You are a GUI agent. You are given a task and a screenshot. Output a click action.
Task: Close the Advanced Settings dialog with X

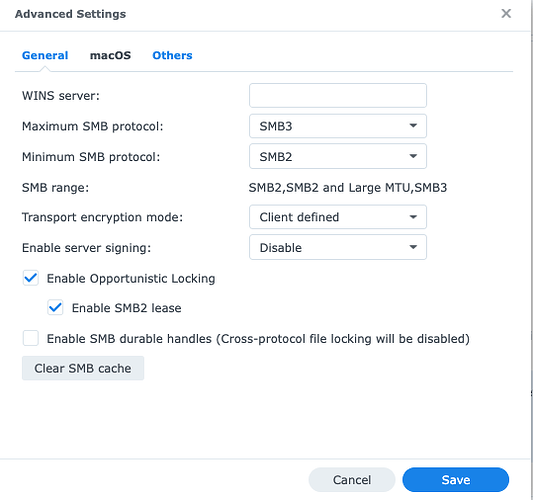(x=506, y=14)
